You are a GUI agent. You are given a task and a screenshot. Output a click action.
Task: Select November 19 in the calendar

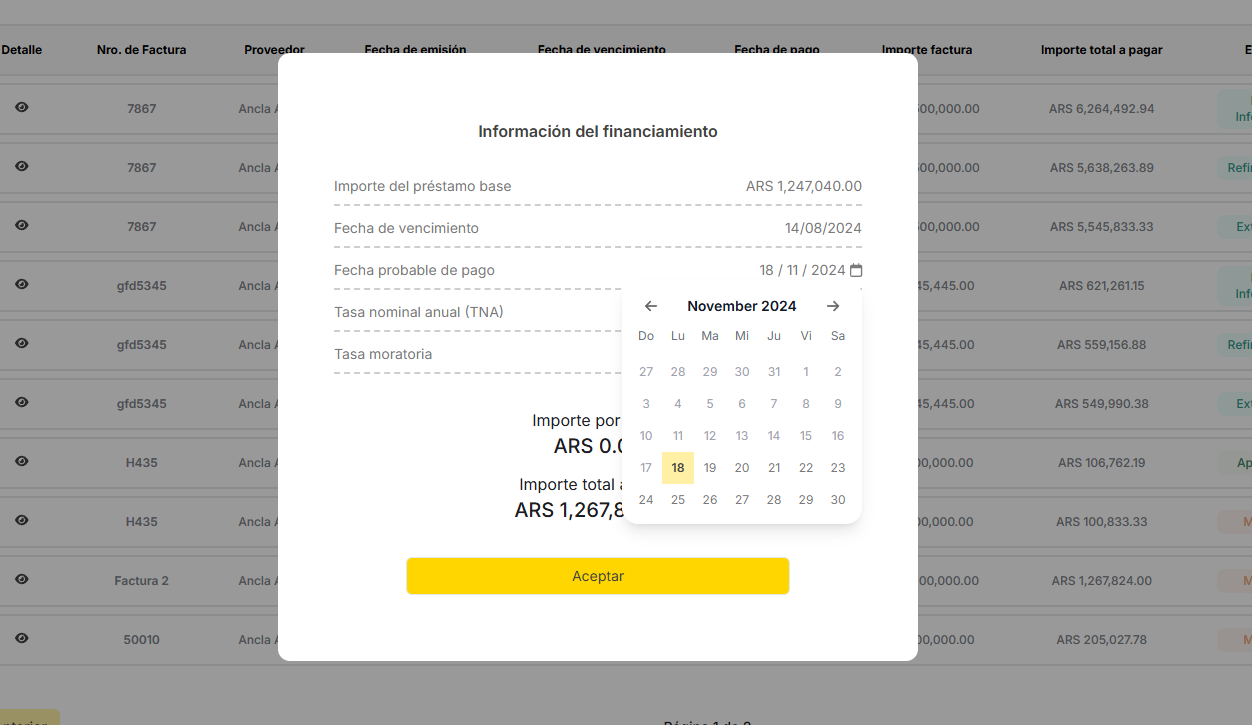point(710,468)
